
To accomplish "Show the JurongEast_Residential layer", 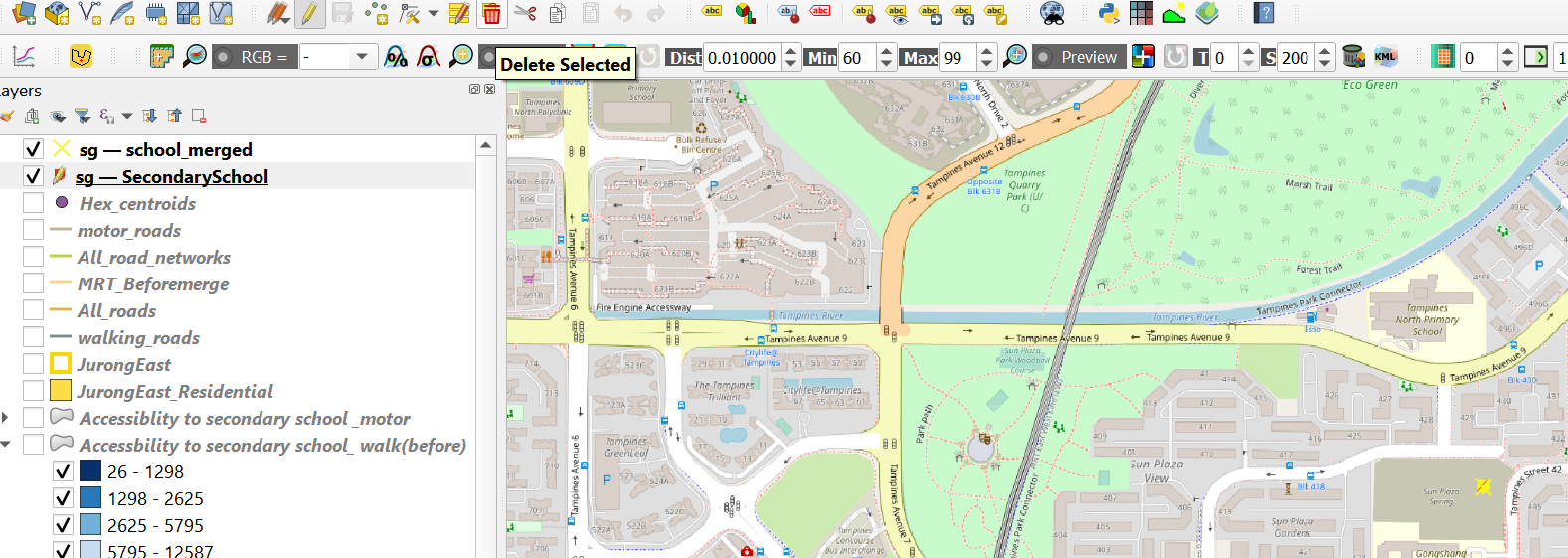I will pos(33,391).
